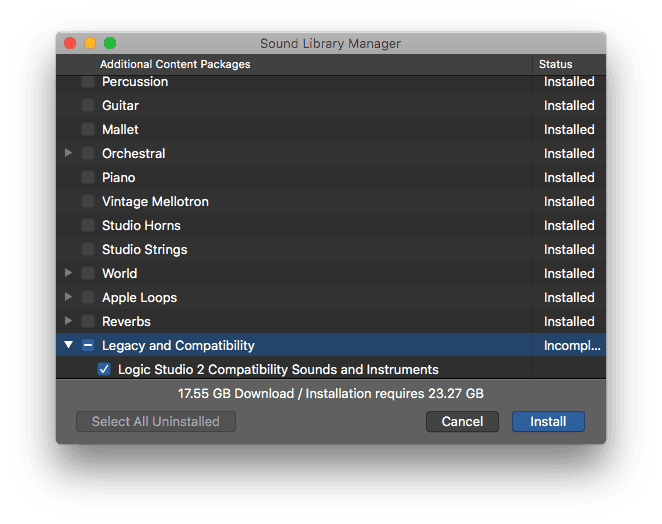Select the Mallet row label

pyautogui.click(x=120, y=129)
